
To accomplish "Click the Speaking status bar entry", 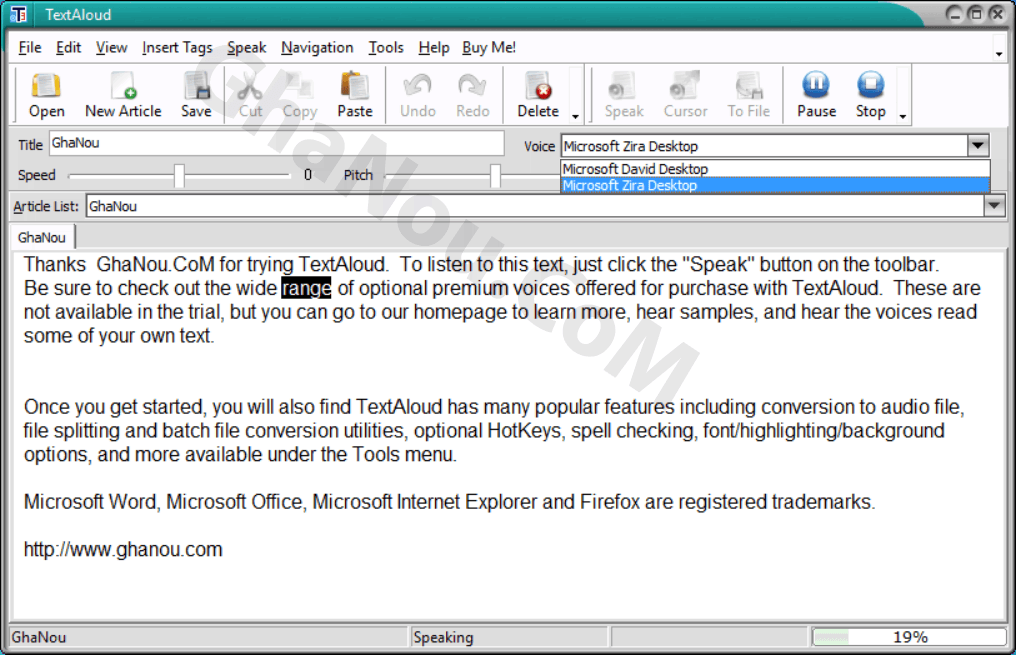I will pyautogui.click(x=509, y=637).
